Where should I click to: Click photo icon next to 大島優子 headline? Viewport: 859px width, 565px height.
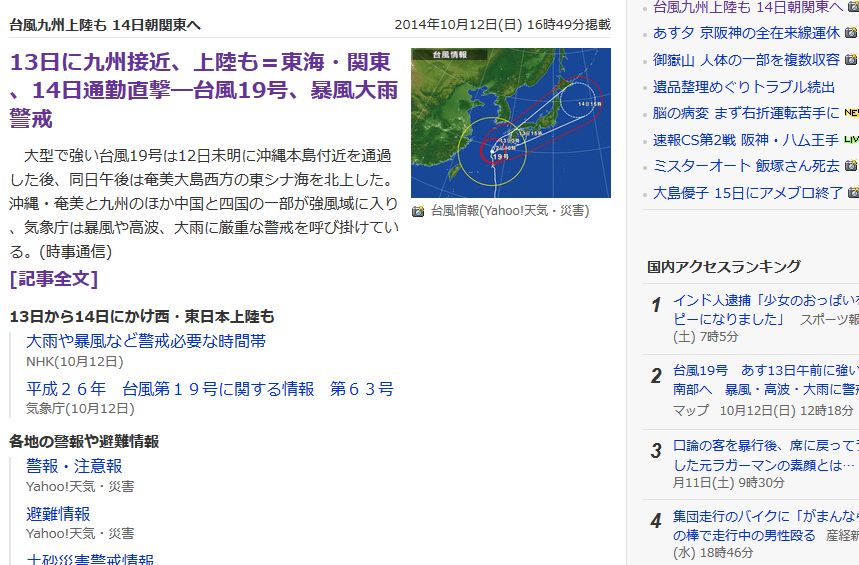(x=853, y=192)
